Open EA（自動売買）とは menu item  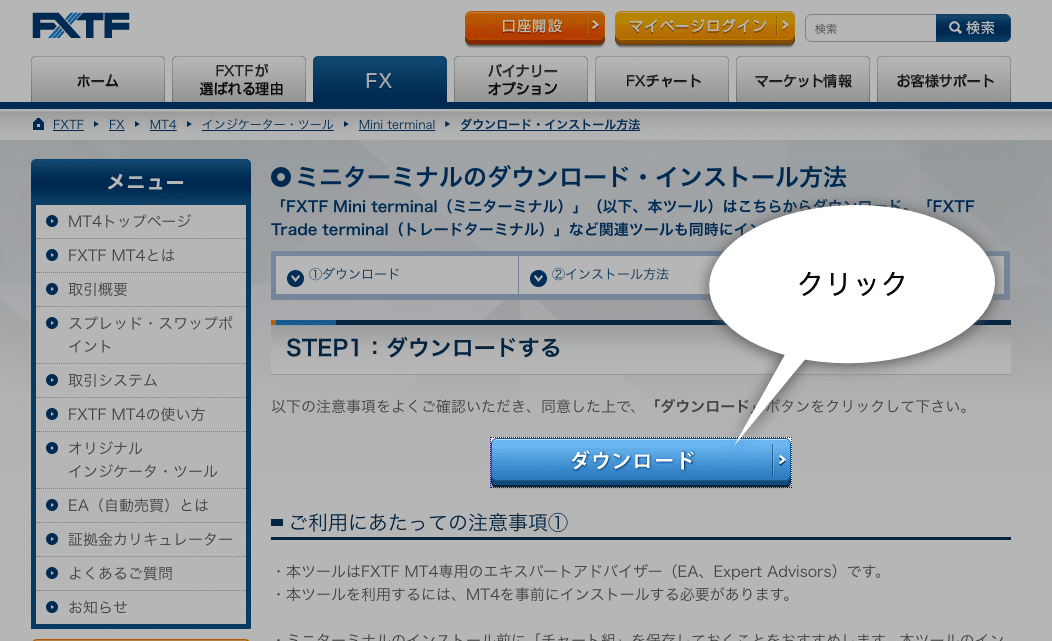pyautogui.click(x=141, y=505)
